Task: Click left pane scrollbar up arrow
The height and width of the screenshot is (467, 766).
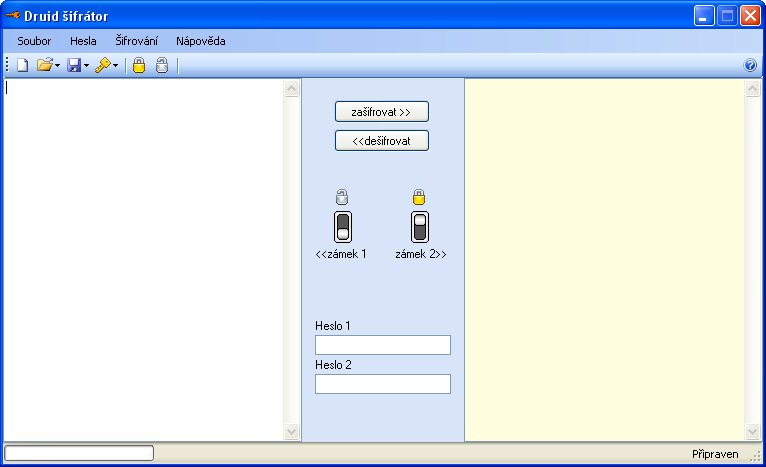Action: [x=291, y=89]
